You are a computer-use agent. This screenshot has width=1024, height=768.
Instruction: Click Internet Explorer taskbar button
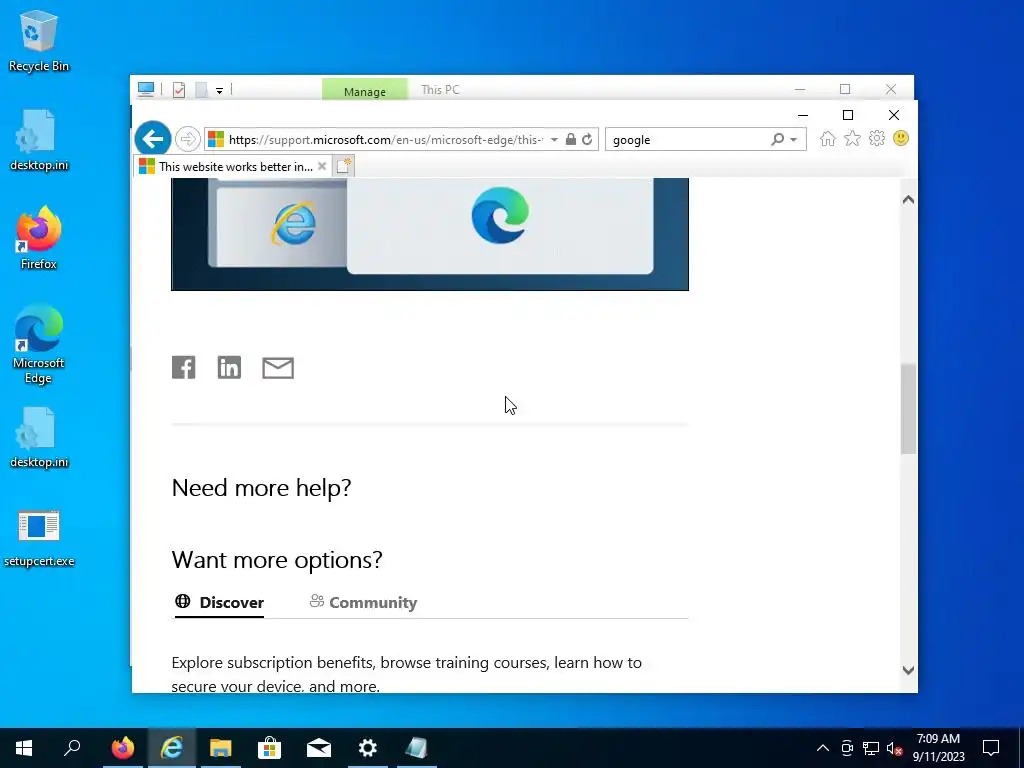171,748
